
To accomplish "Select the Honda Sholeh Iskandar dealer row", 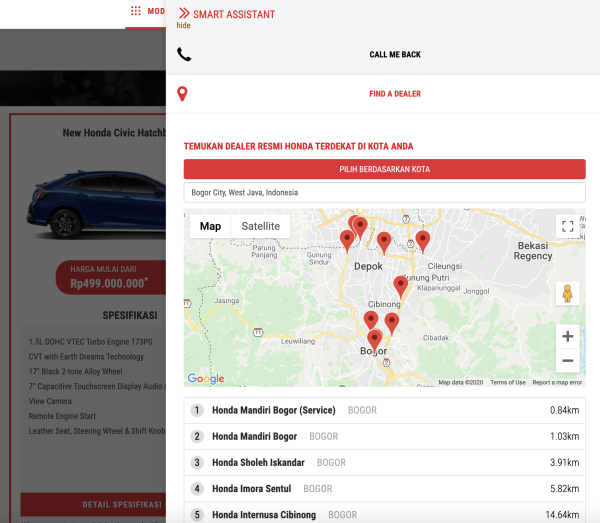I will pos(385,463).
